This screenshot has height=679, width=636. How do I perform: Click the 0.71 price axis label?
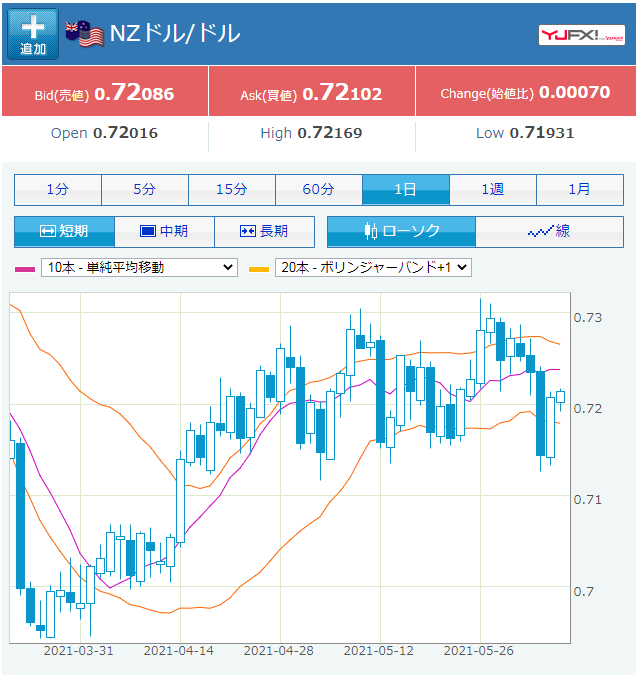(x=588, y=500)
